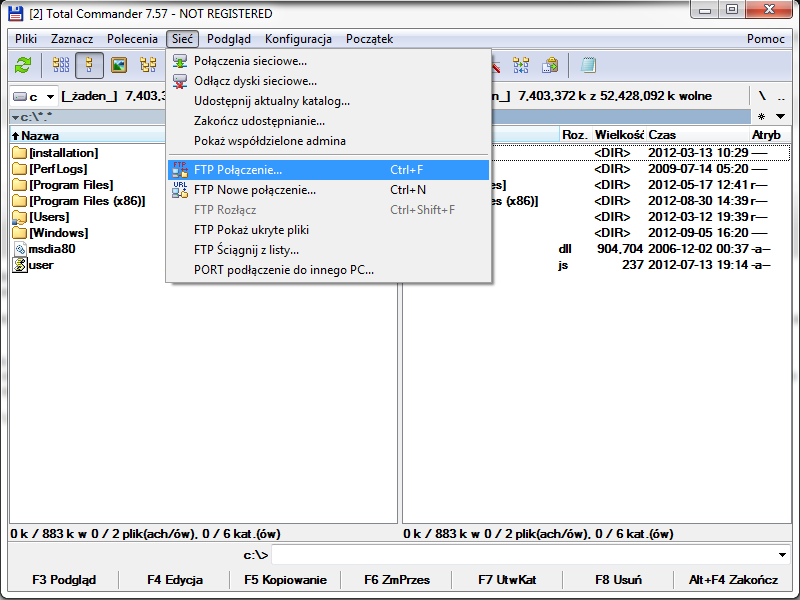Close the open Sieć menu
This screenshot has width=800, height=600.
click(182, 39)
